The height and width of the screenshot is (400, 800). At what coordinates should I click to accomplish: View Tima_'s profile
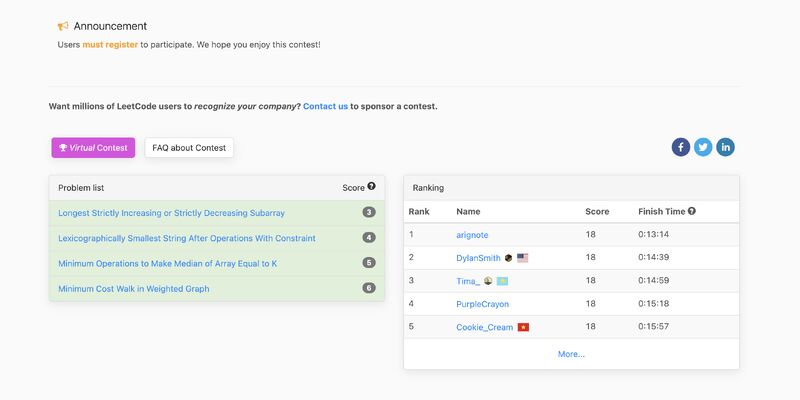tap(468, 281)
